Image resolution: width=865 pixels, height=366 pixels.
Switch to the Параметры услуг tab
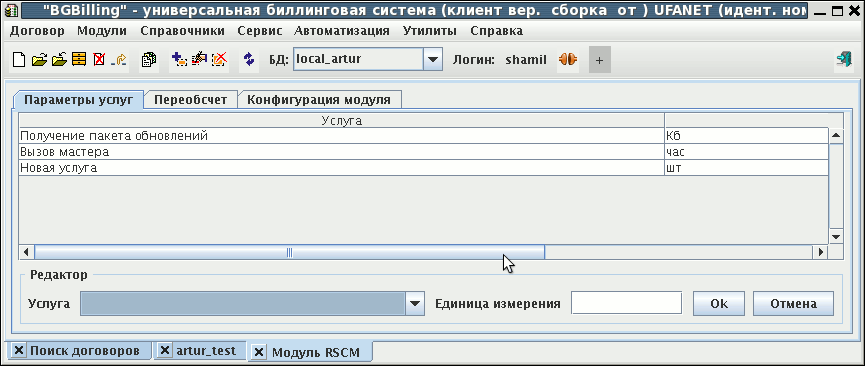(78, 100)
